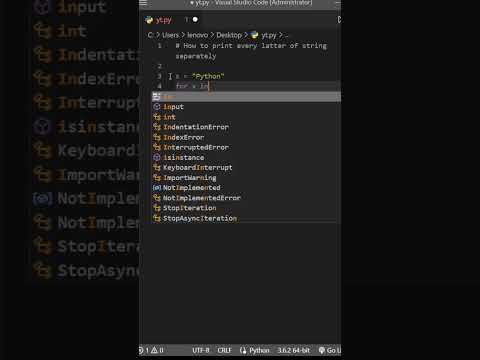Click the class icon beside 'InterruptedError'
Image resolution: width=480 pixels, height=360 pixels.
coord(157,147)
